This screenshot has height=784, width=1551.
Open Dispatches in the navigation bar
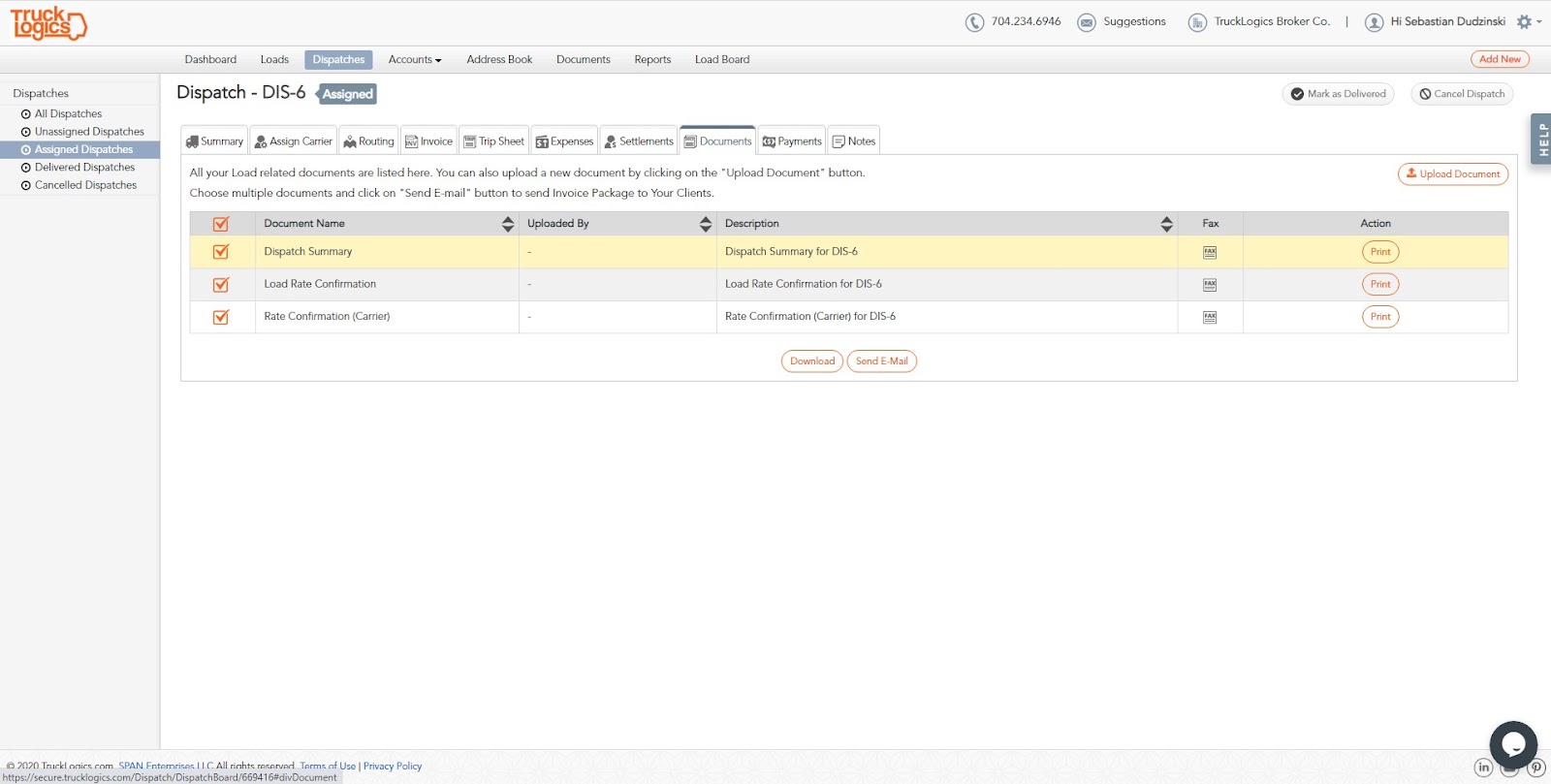(x=338, y=60)
